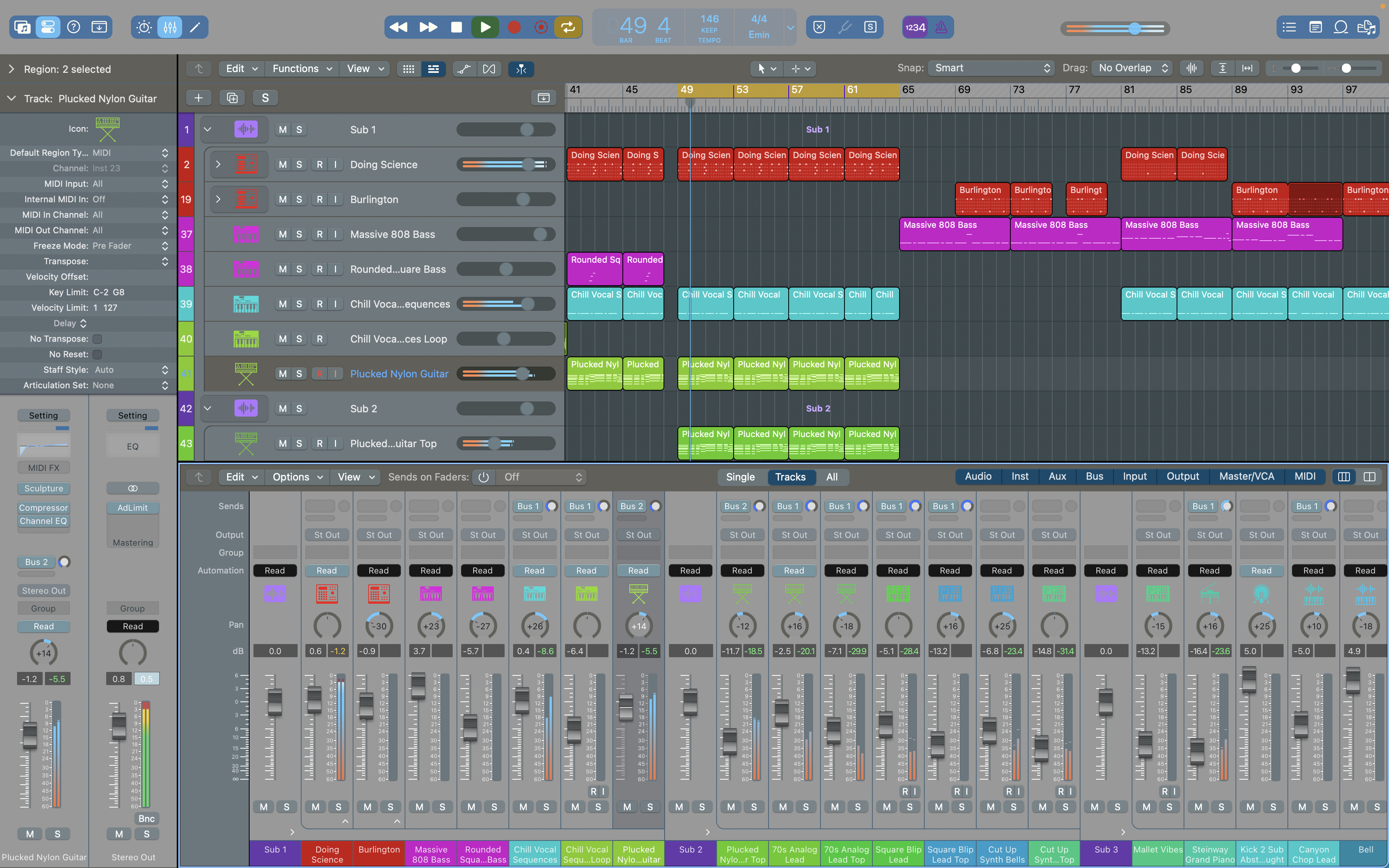
Task: Toggle the Flex show/hide icon
Action: [x=489, y=69]
